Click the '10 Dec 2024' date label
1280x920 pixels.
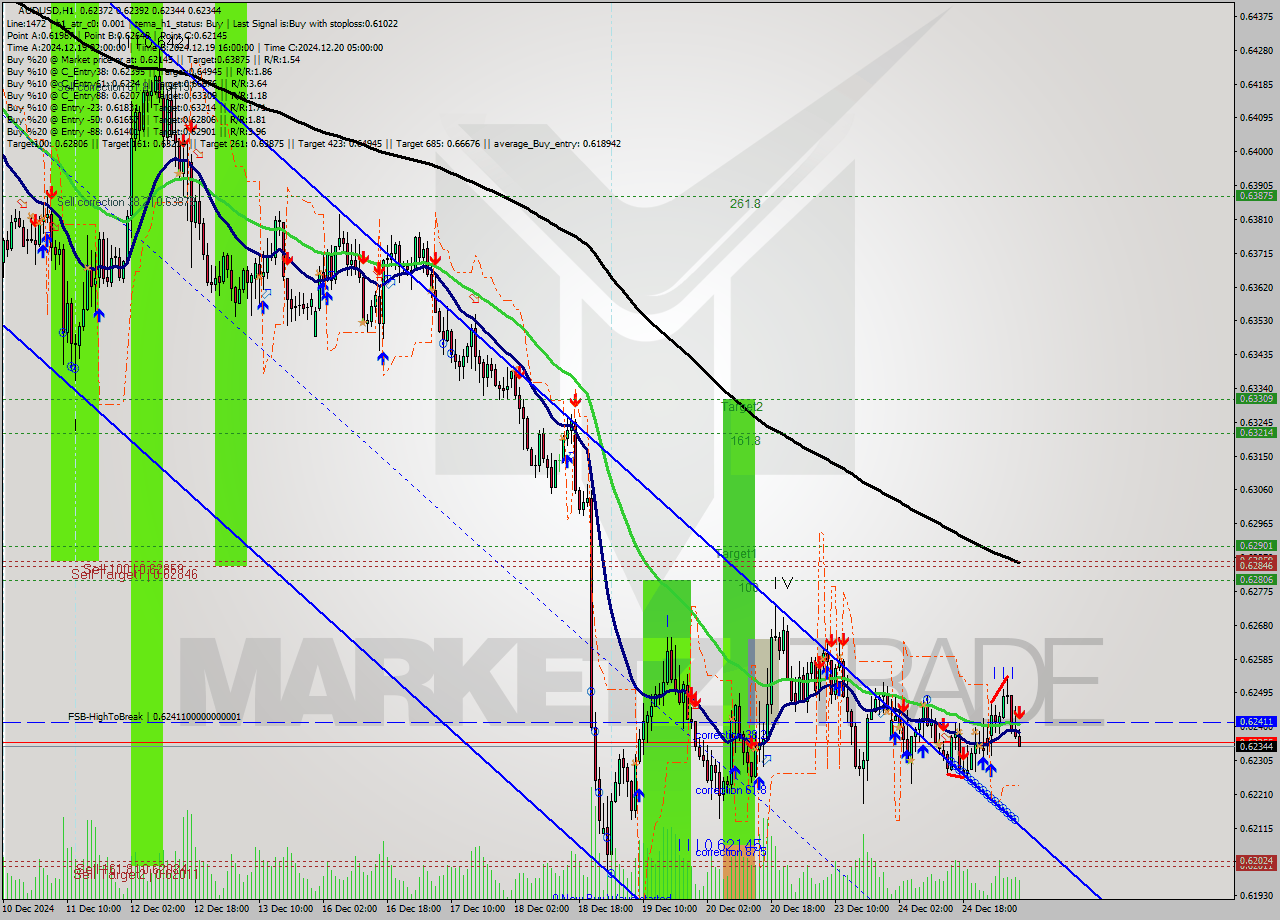point(28,909)
